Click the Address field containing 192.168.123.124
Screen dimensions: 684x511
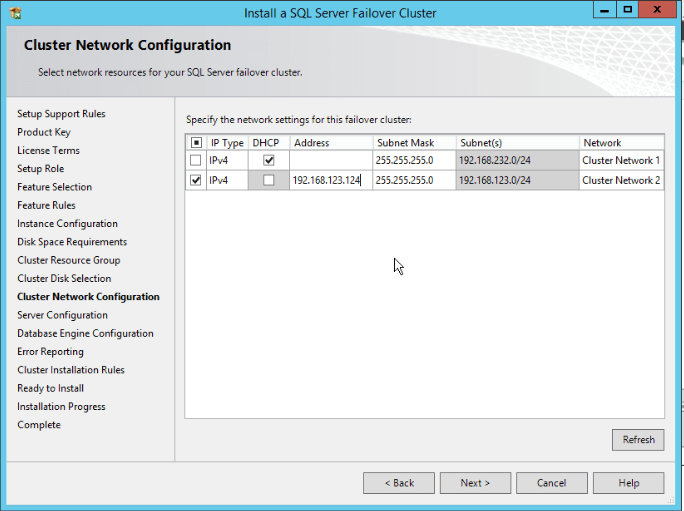(x=330, y=180)
